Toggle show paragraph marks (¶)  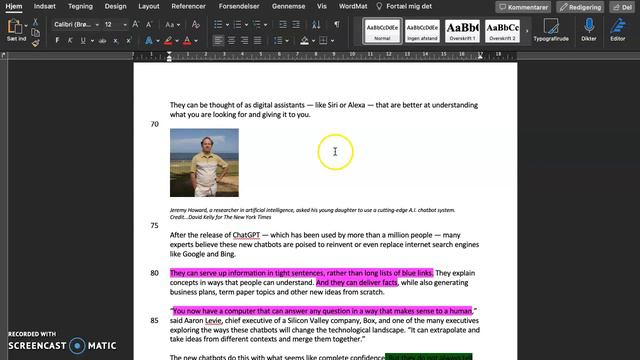point(337,24)
